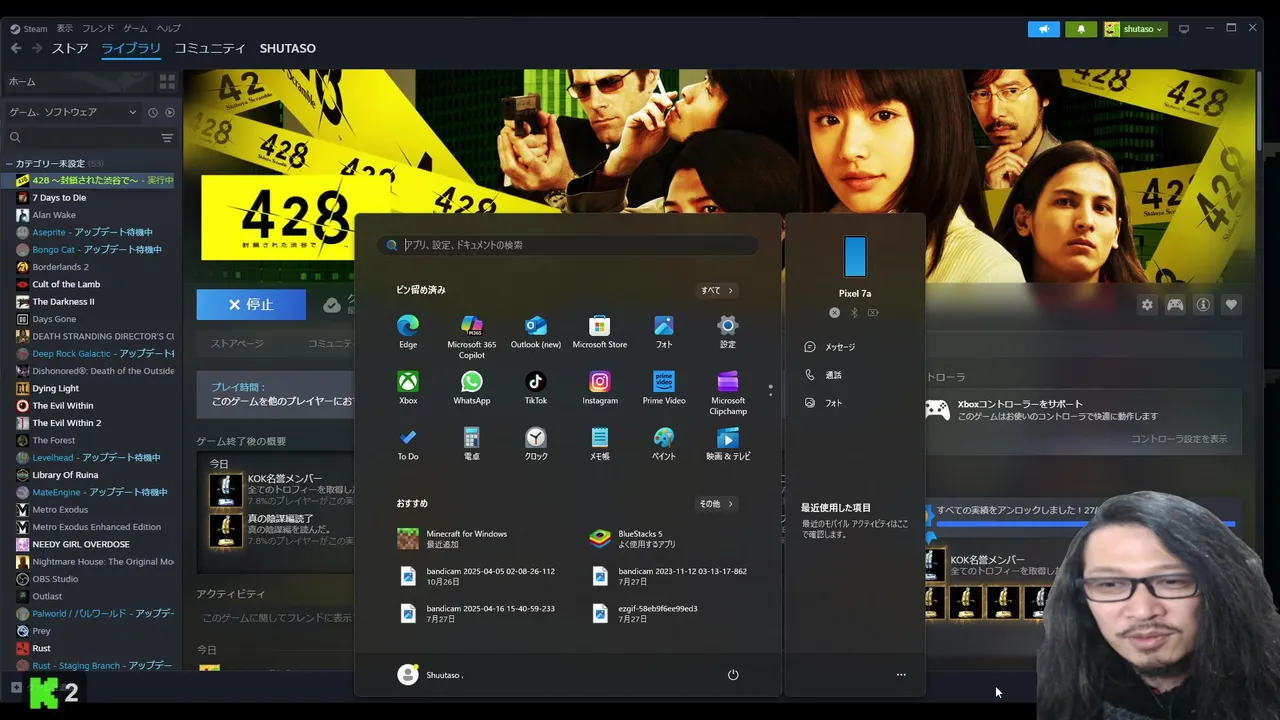Open コントローラ設定を表示 link in Steam

[x=1179, y=439]
